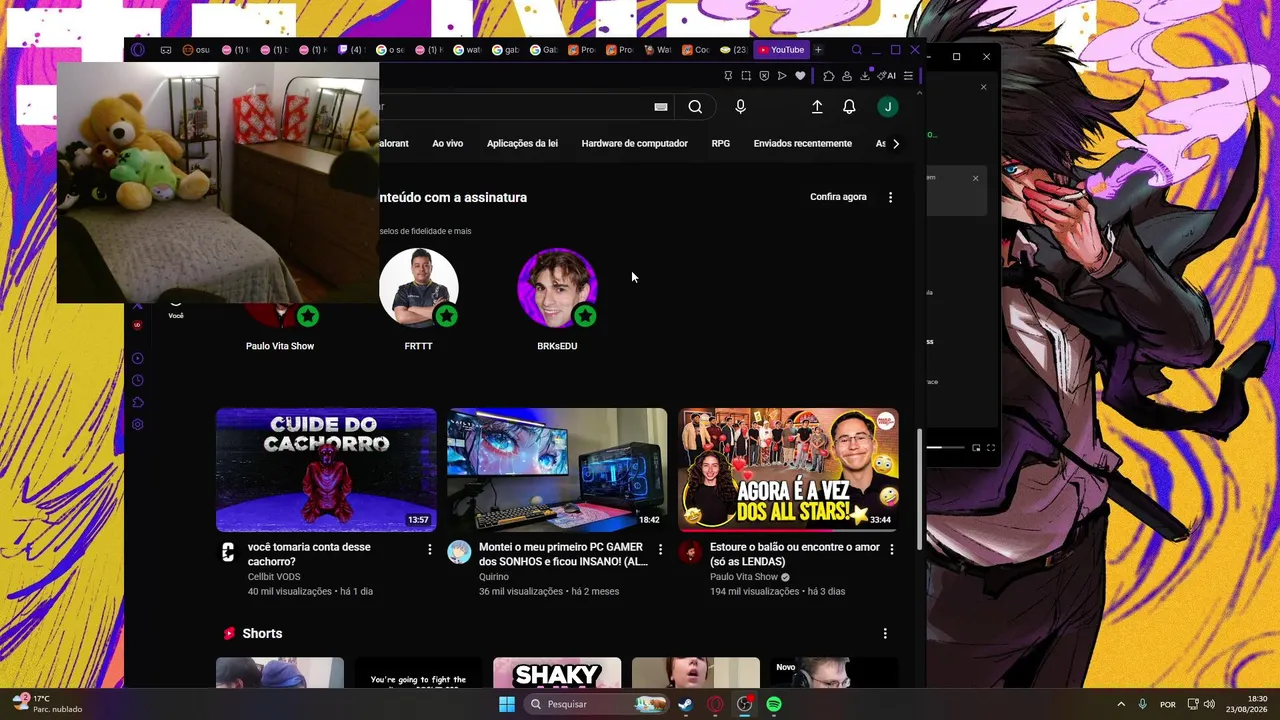The height and width of the screenshot is (720, 1280).
Task: Open the taskbar volume icon
Action: pyautogui.click(x=1209, y=704)
